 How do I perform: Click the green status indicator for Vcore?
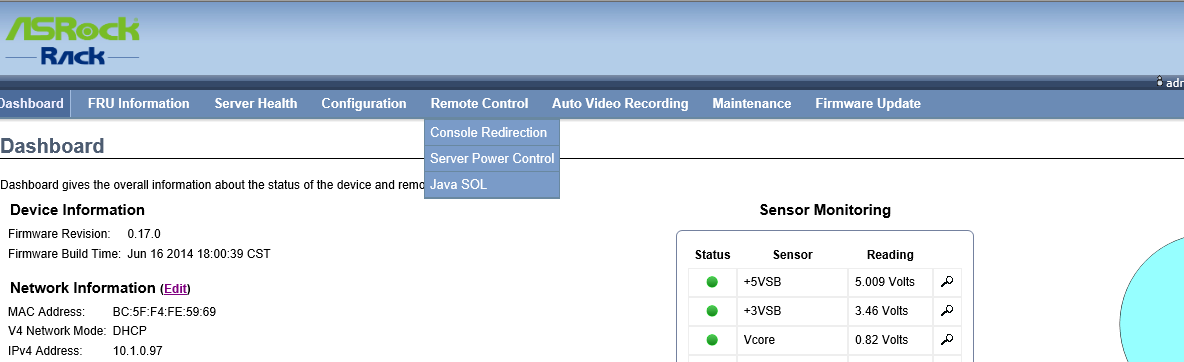click(712, 340)
